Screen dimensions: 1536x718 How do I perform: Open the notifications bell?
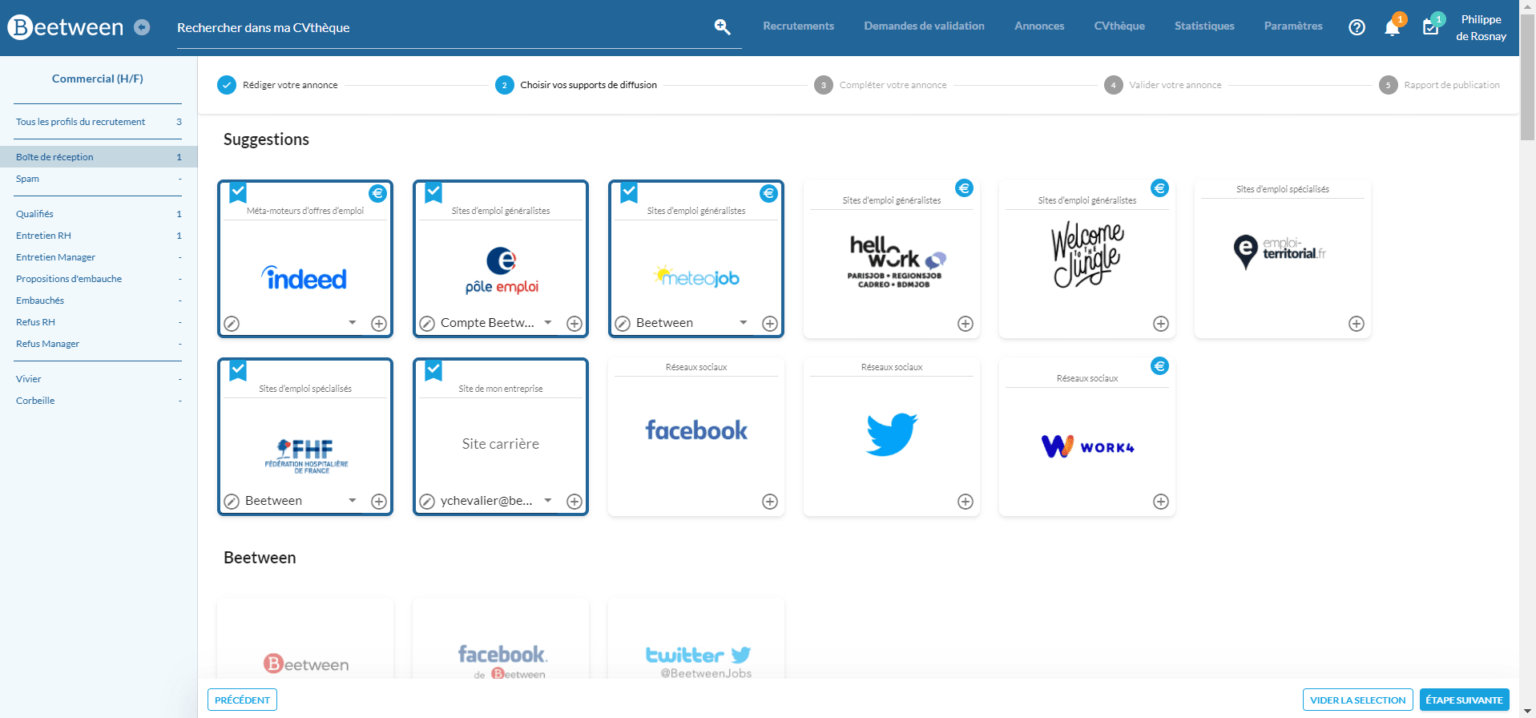[1392, 27]
